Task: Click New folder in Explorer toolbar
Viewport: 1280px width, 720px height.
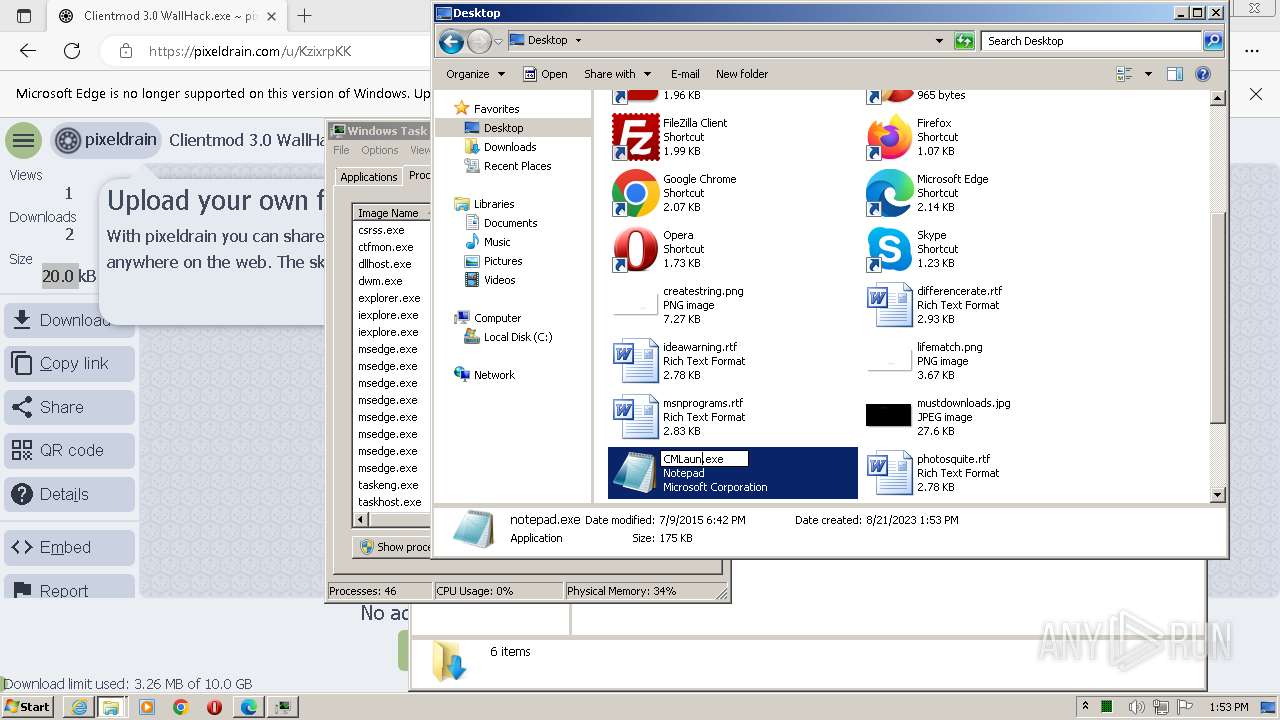Action: [742, 74]
